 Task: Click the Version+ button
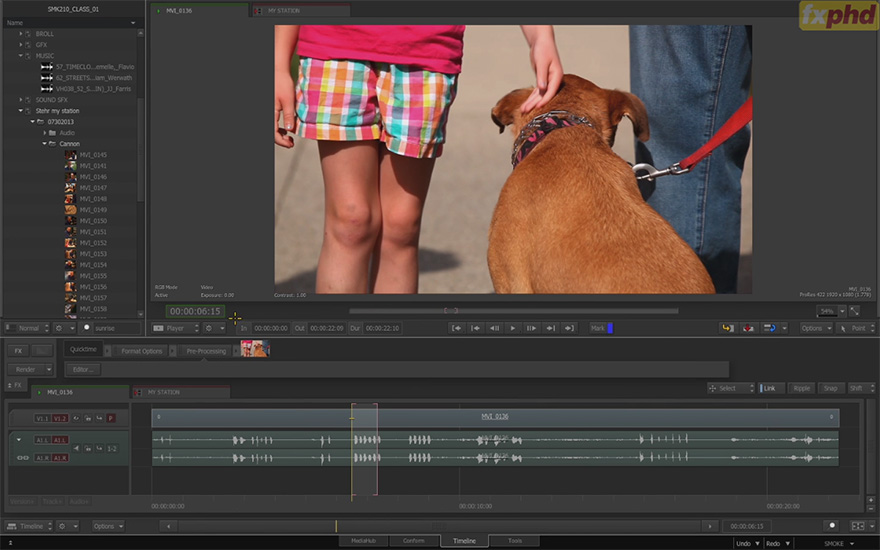click(22, 501)
